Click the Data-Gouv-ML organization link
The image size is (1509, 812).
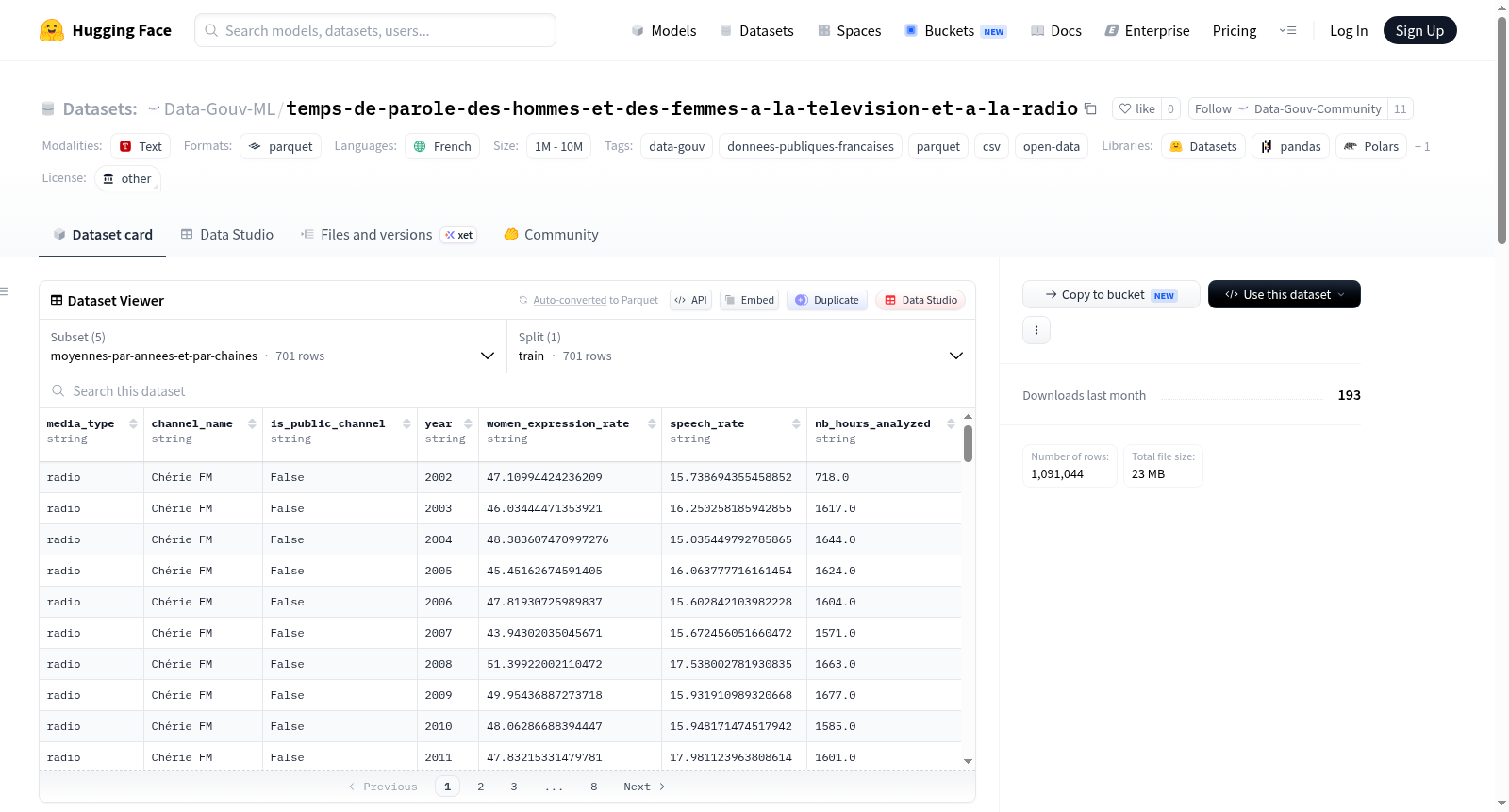click(219, 108)
